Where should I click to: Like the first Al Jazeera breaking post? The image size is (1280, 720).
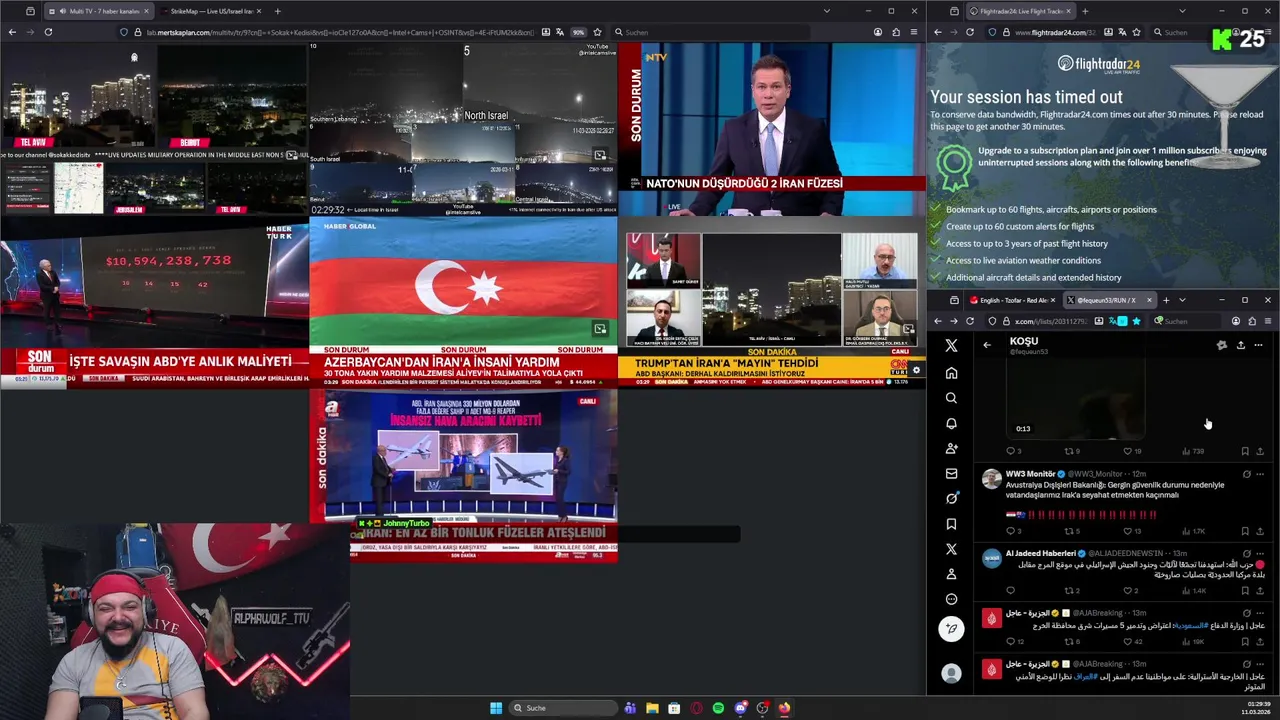point(1128,642)
